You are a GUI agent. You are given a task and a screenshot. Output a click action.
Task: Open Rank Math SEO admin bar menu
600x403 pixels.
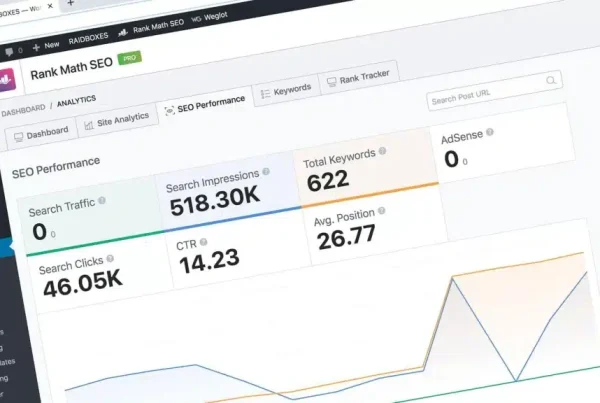152,28
